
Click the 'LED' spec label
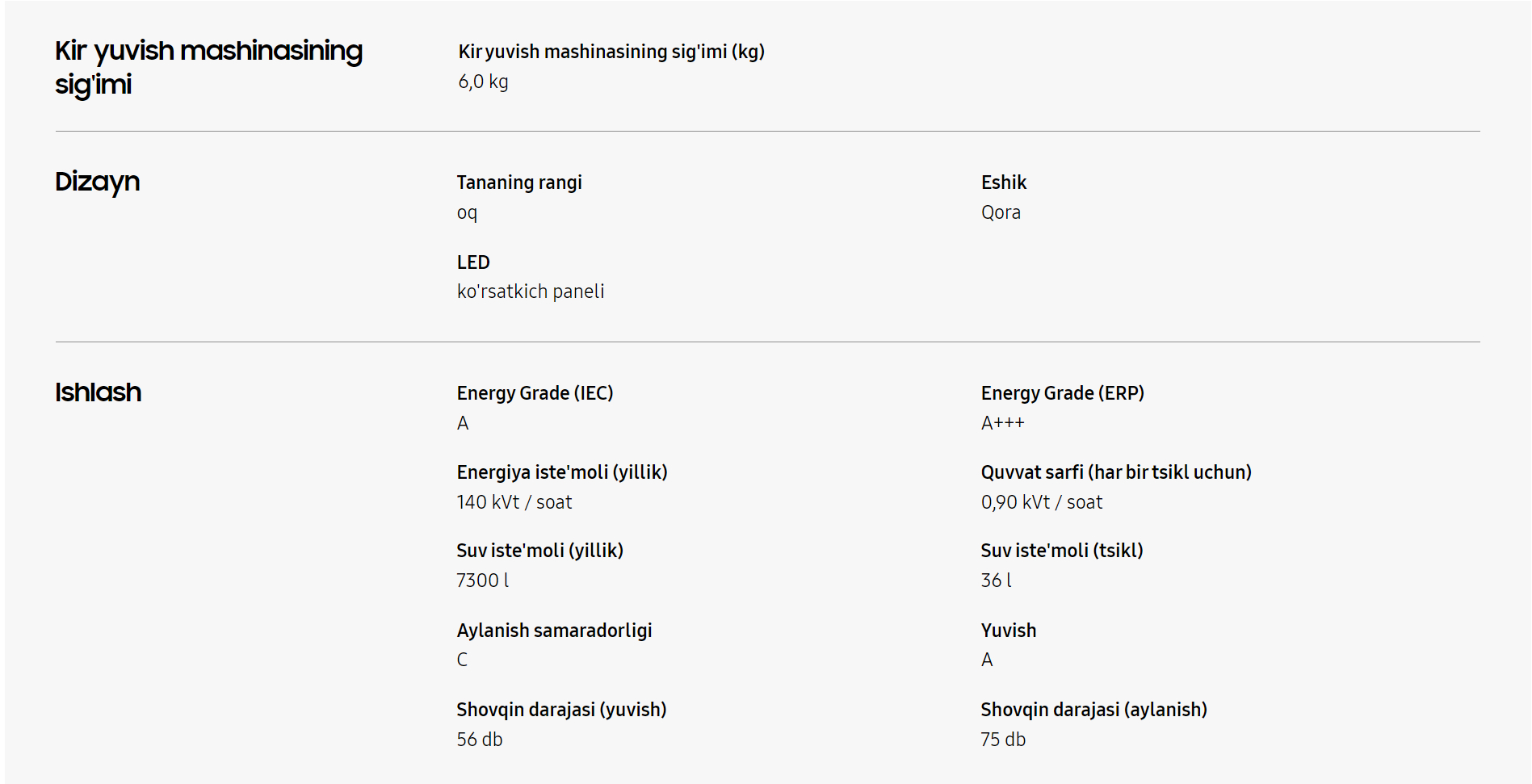[472, 262]
